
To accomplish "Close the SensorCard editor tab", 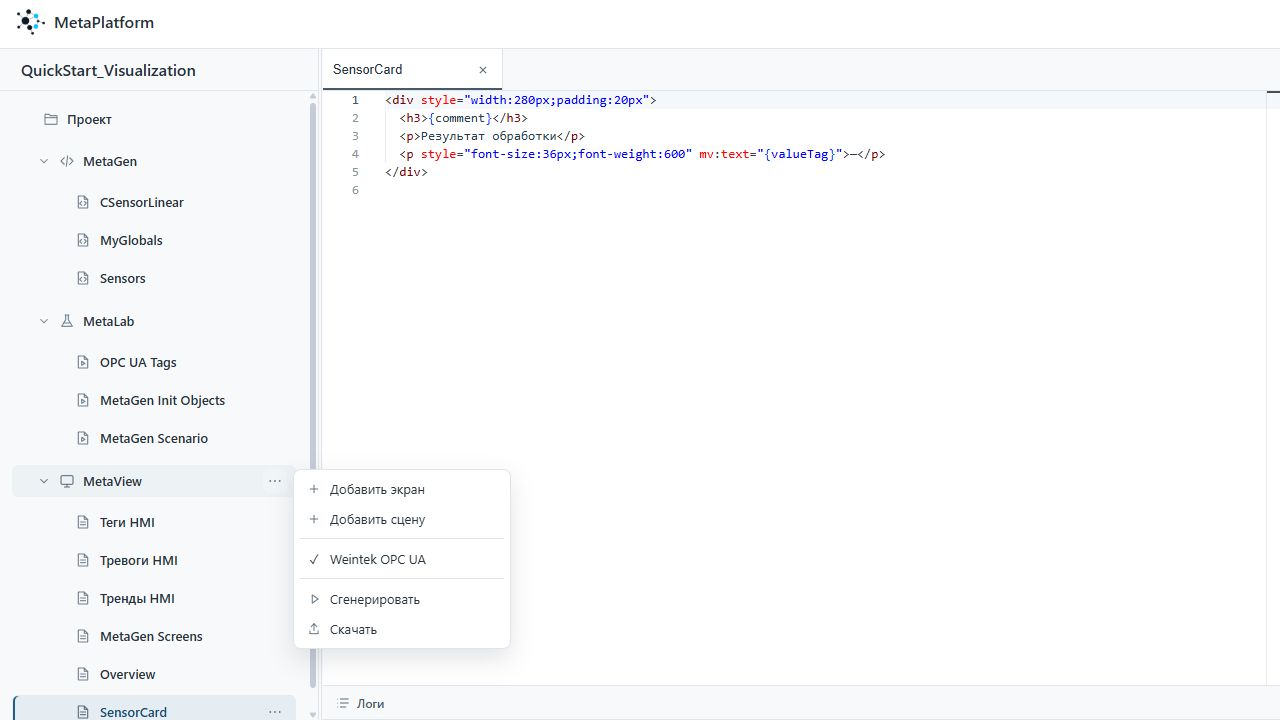I will point(483,70).
